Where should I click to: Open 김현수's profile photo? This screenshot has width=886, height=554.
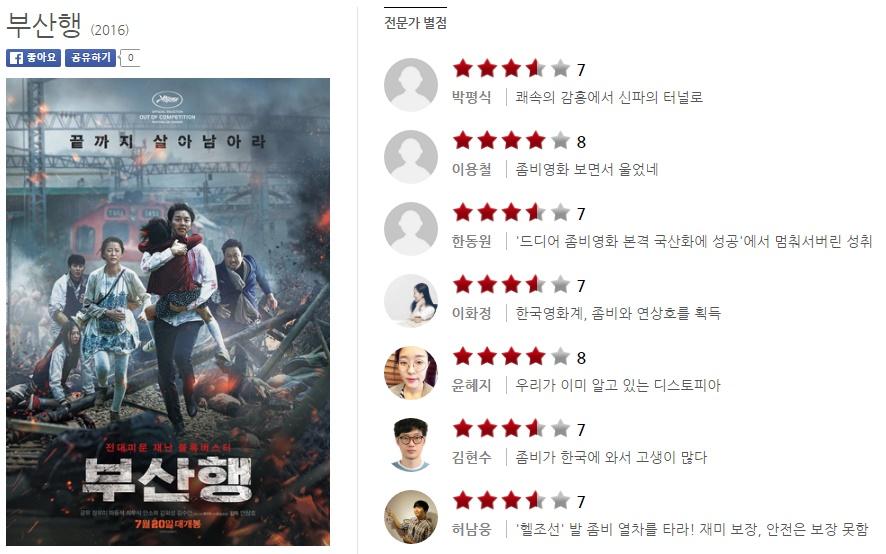pyautogui.click(x=411, y=445)
